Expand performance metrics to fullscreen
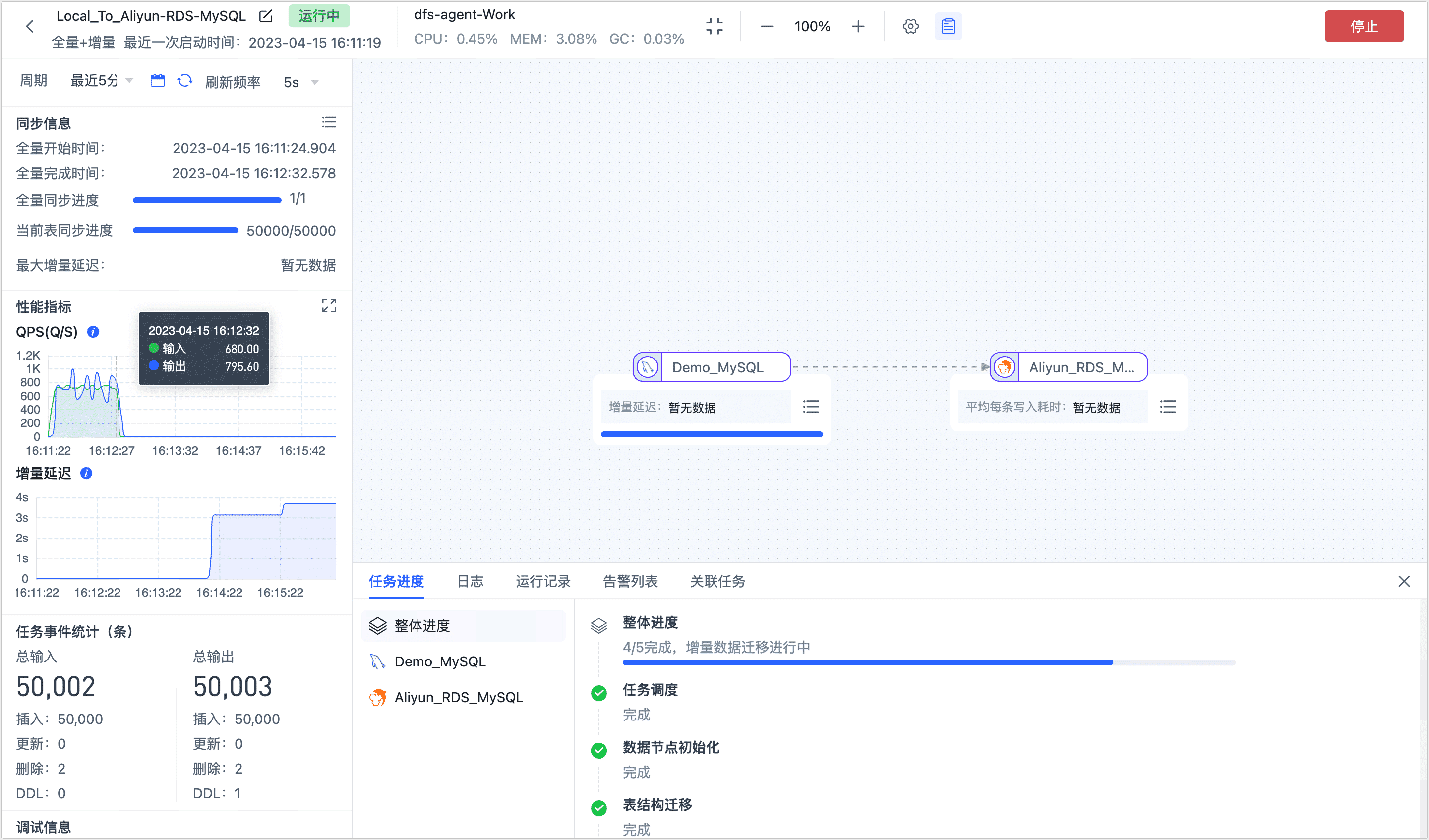Image resolution: width=1429 pixels, height=840 pixels. (x=329, y=306)
